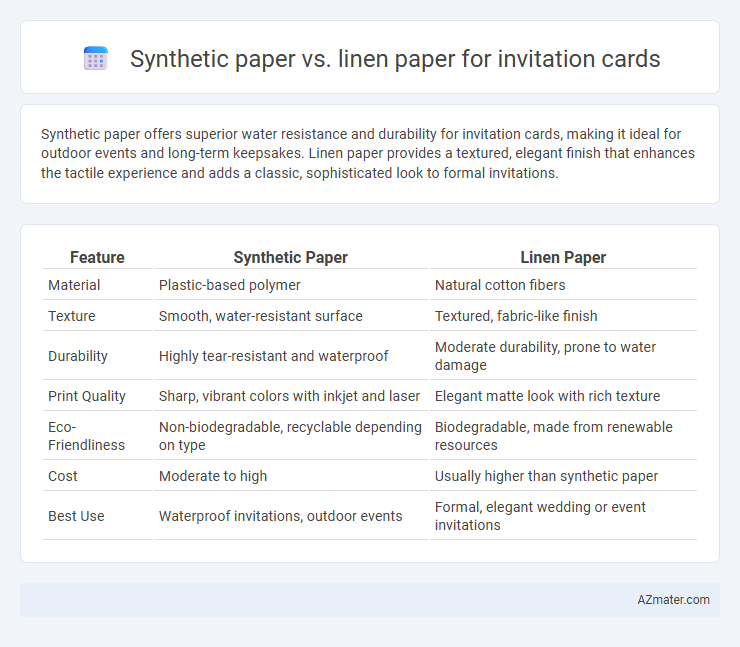This screenshot has width=740, height=647.
Task: Click the 'Plastic-based polymer' cell
Action: pyautogui.click(x=229, y=285)
